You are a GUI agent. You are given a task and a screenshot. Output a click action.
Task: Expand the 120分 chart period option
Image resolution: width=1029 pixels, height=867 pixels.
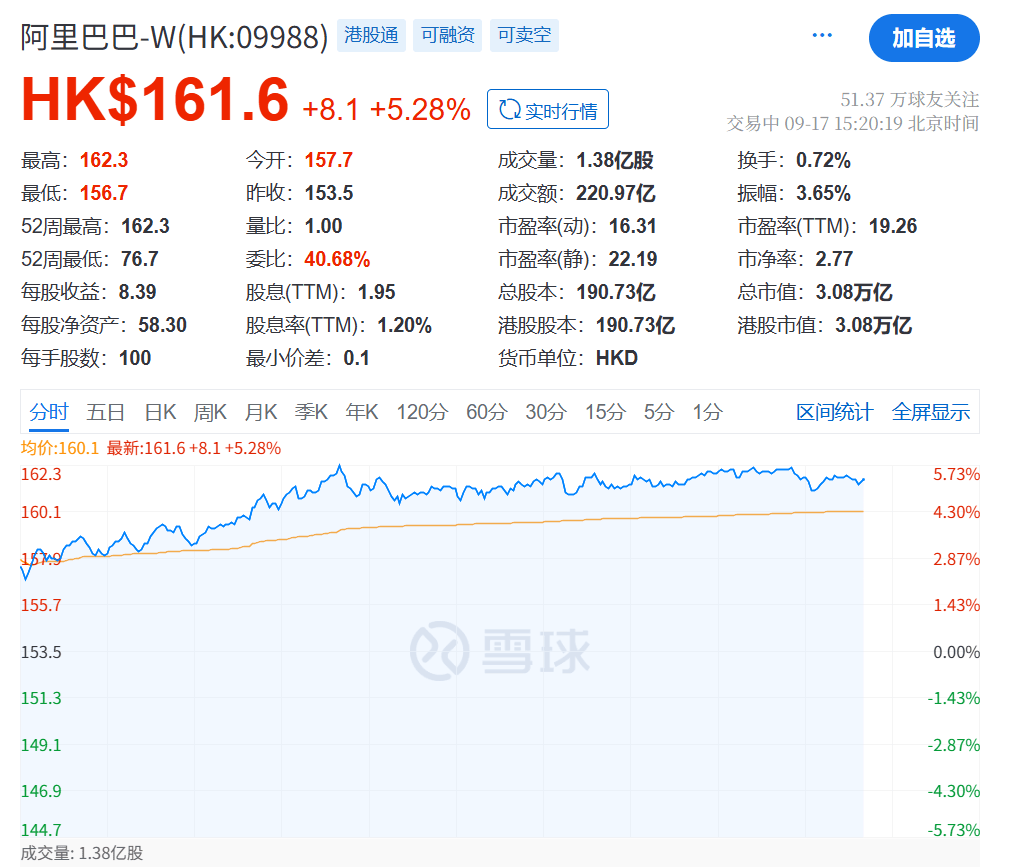click(x=422, y=411)
